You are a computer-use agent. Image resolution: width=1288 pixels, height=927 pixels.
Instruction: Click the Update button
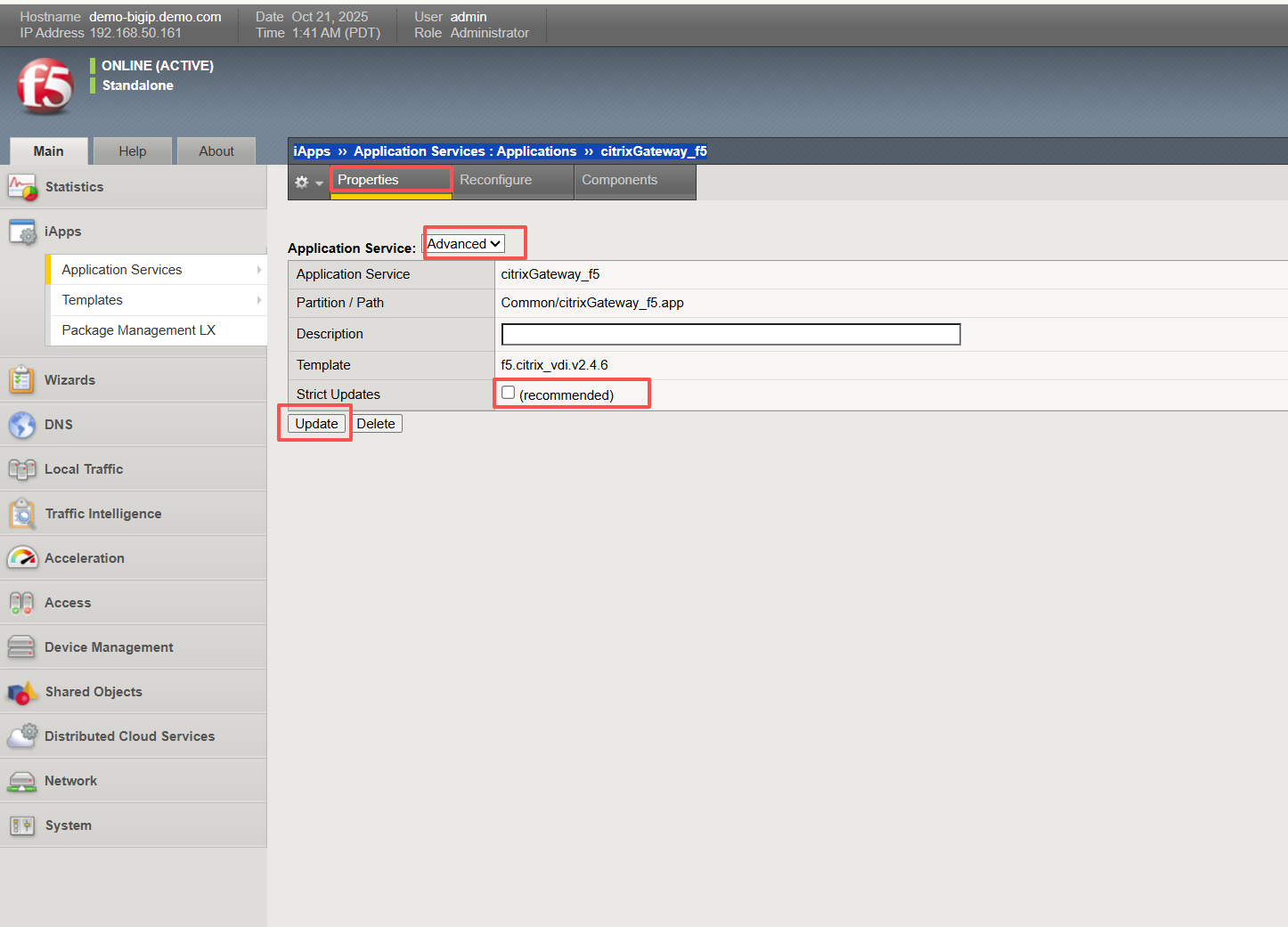[315, 423]
